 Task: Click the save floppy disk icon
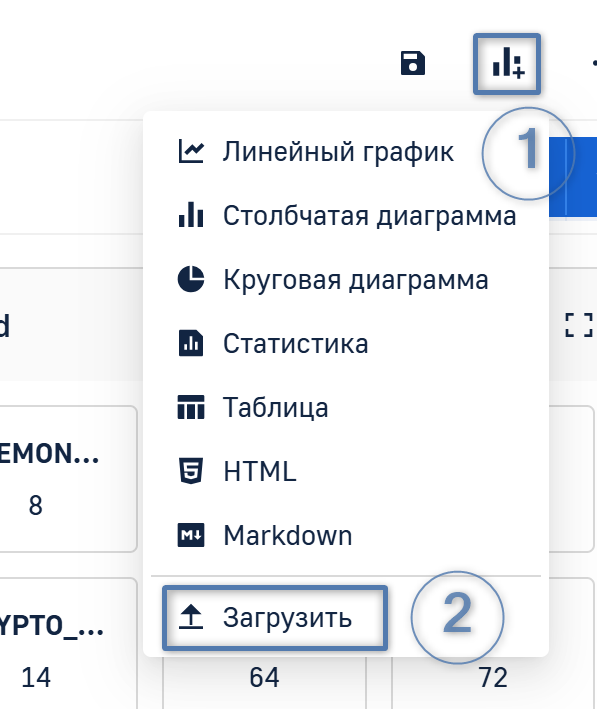point(412,63)
